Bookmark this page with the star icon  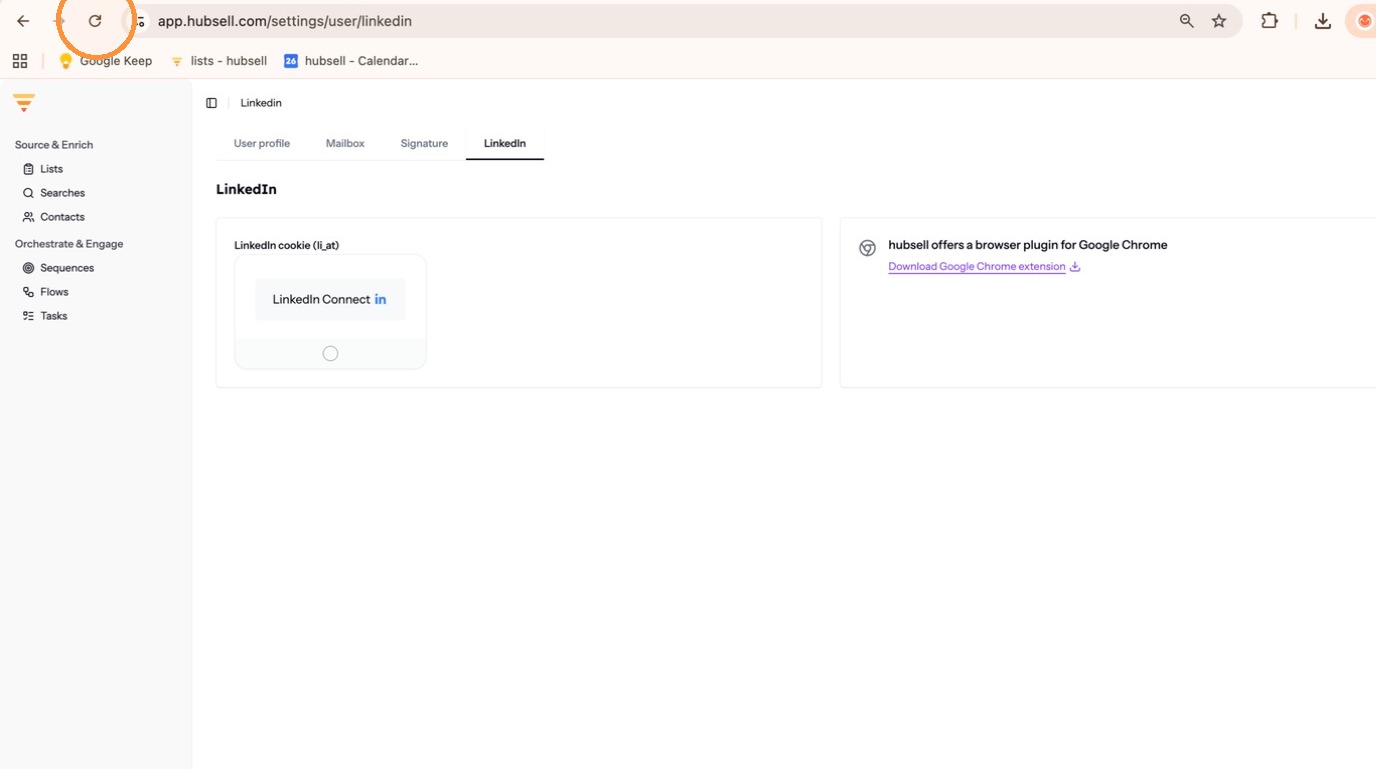[1219, 21]
